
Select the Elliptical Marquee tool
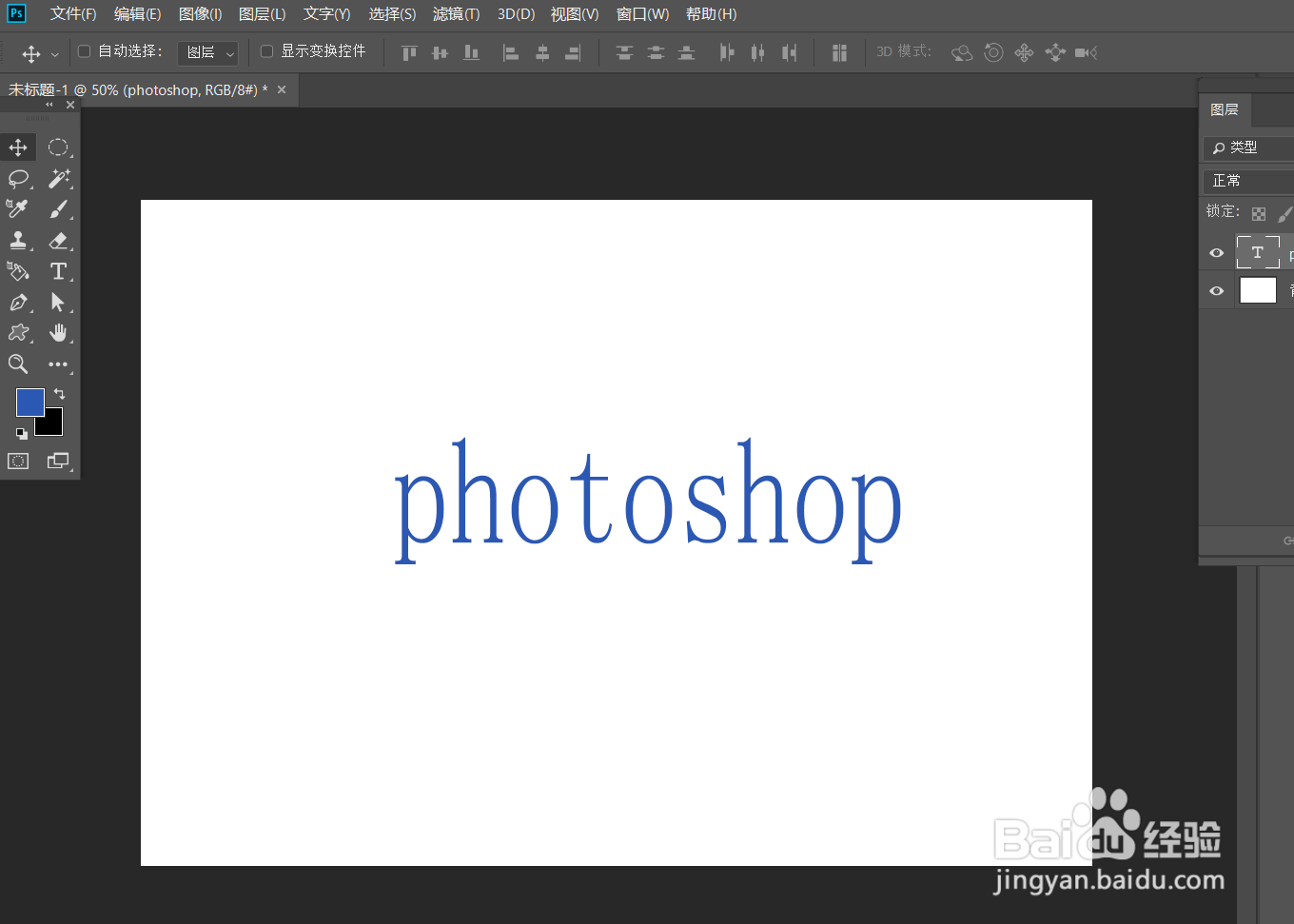pyautogui.click(x=58, y=147)
